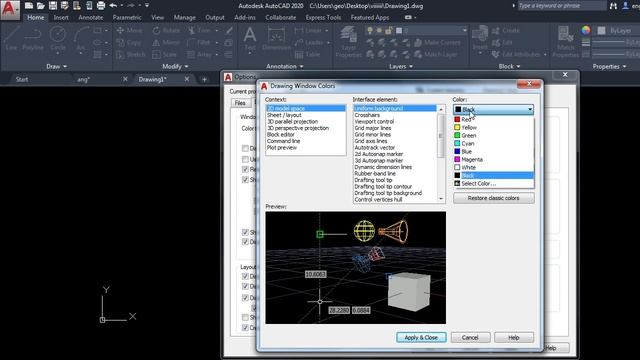Click the Move tool in Modify panel
This screenshot has height=360, width=640.
tap(130, 31)
